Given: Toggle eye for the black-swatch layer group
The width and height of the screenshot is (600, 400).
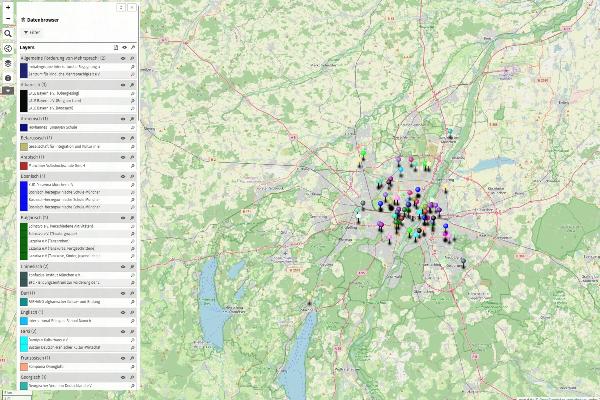Looking at the screenshot, I should [123, 85].
